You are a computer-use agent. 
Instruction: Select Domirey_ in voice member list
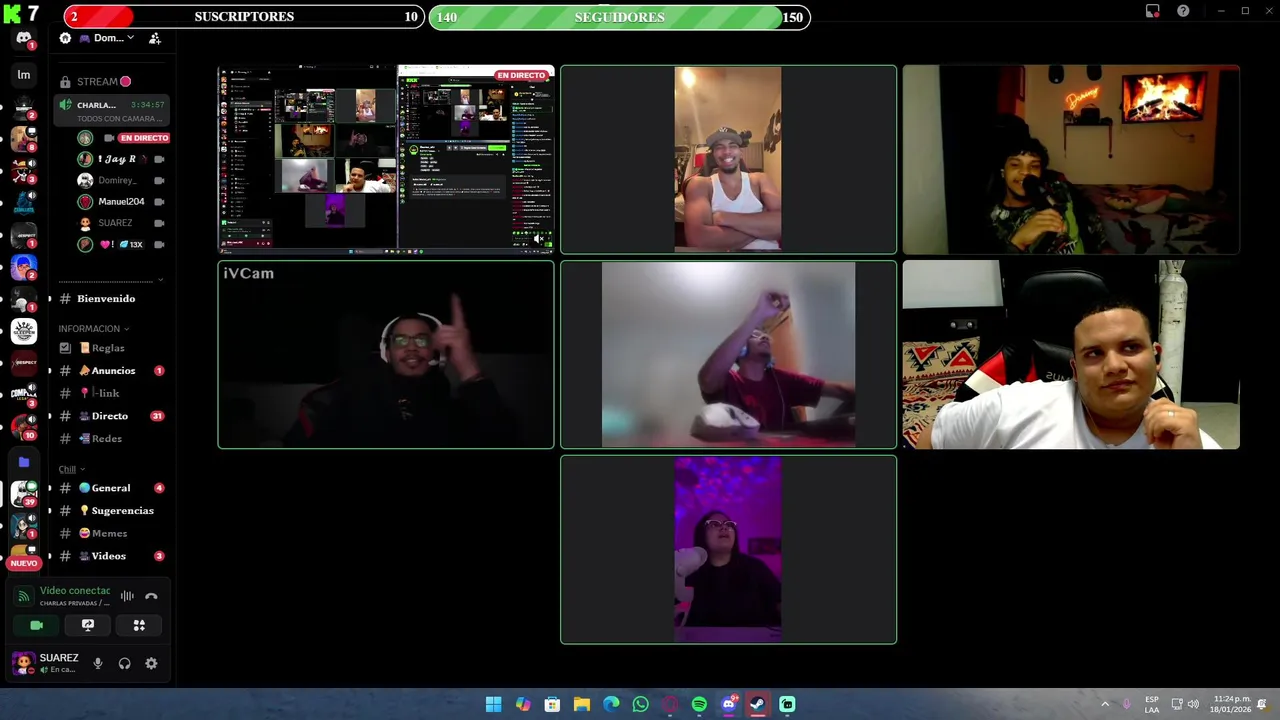(121, 180)
